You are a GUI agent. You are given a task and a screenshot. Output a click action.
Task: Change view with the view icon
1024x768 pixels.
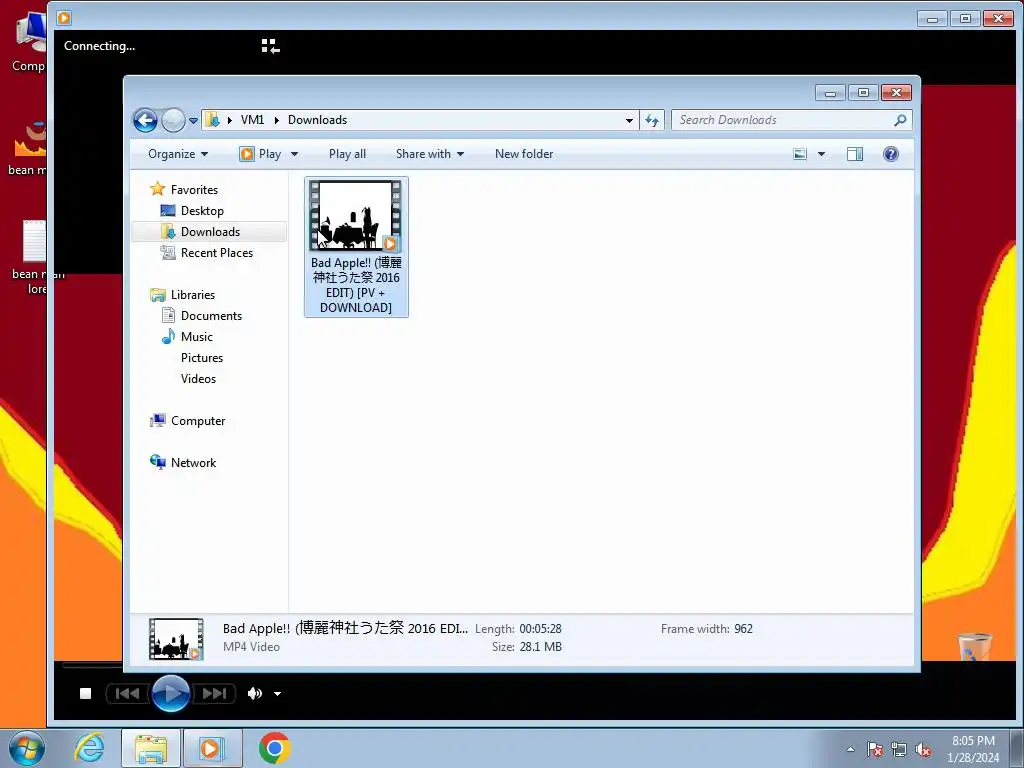(x=800, y=154)
